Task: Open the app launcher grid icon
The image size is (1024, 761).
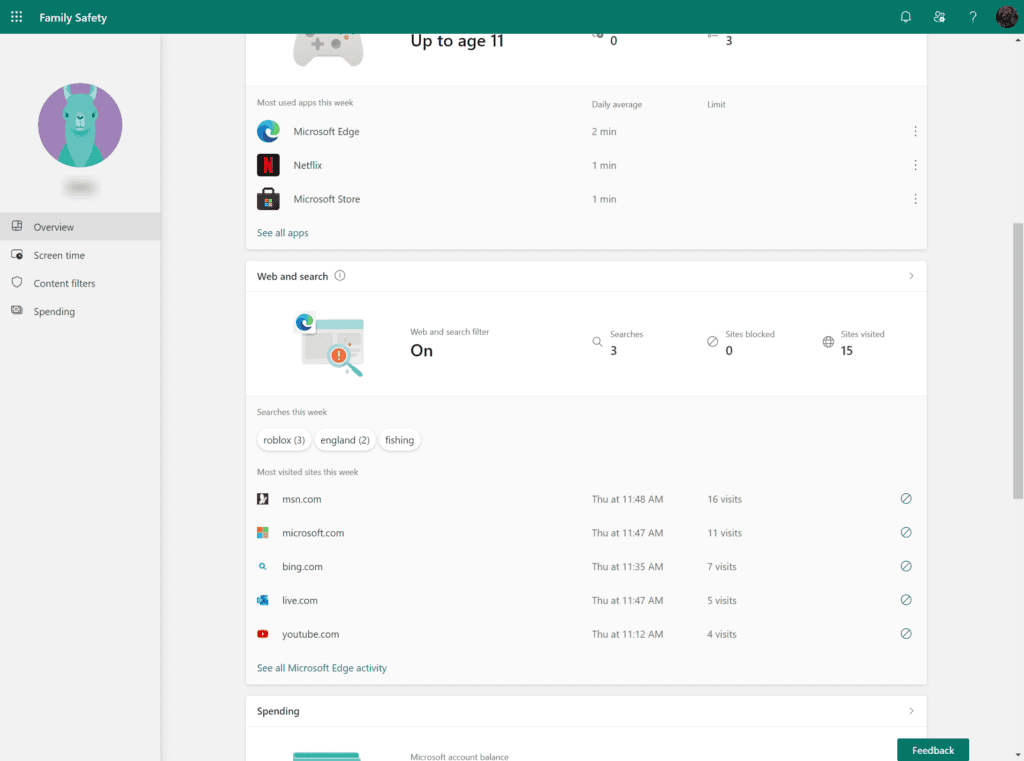Action: point(16,16)
